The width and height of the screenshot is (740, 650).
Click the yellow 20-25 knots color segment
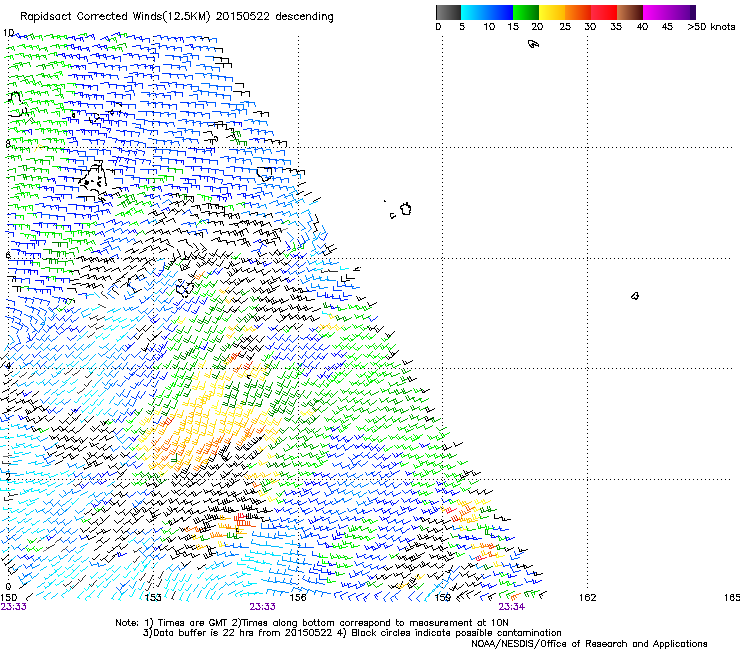click(552, 12)
